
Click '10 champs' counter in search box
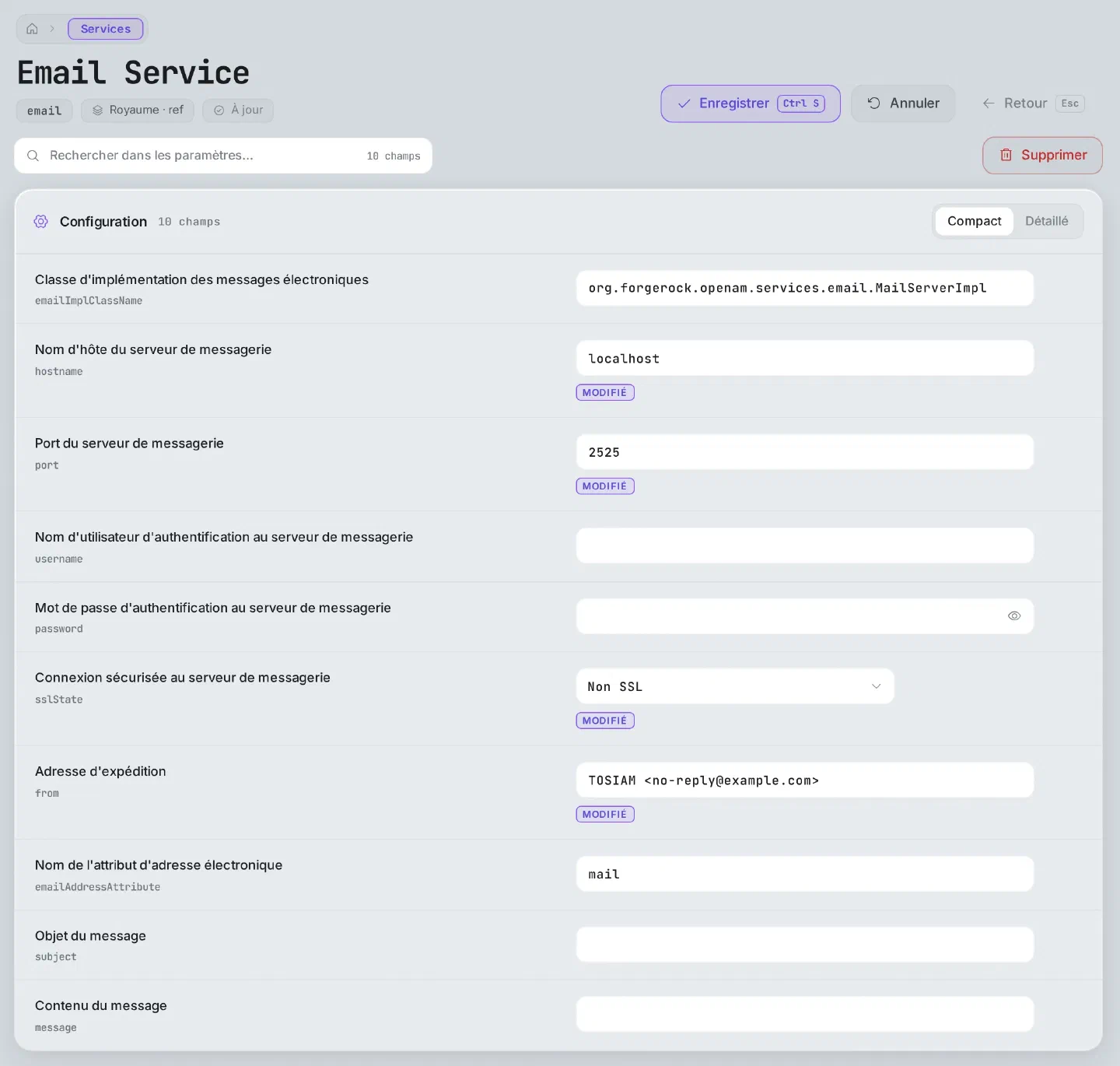(394, 156)
